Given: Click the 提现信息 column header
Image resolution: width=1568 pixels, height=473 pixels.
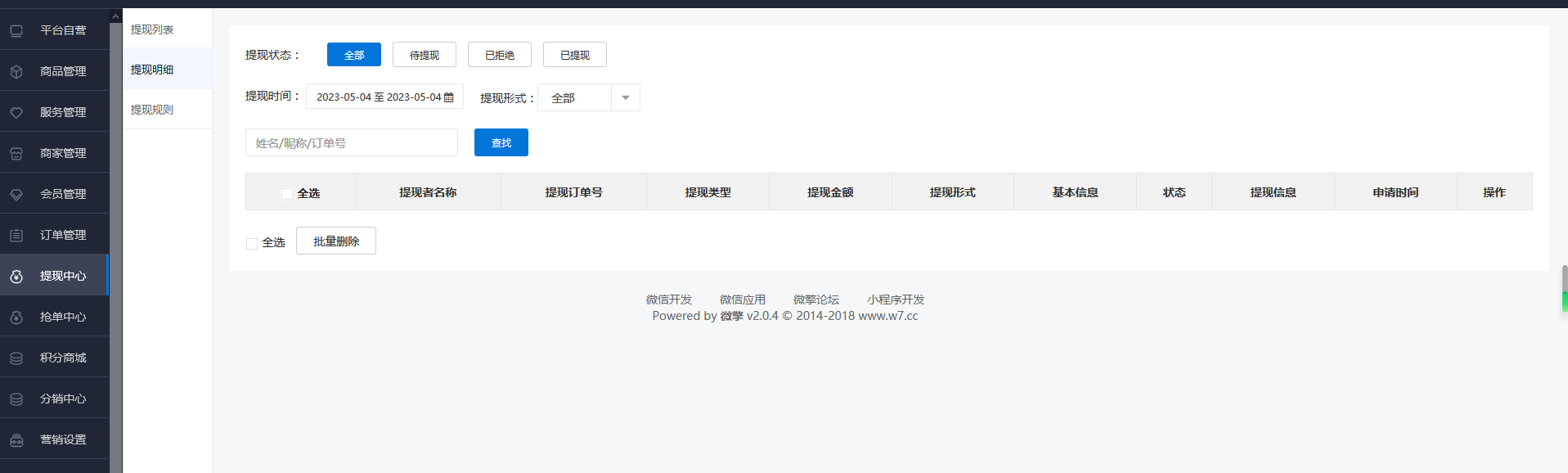Looking at the screenshot, I should 1274,192.
